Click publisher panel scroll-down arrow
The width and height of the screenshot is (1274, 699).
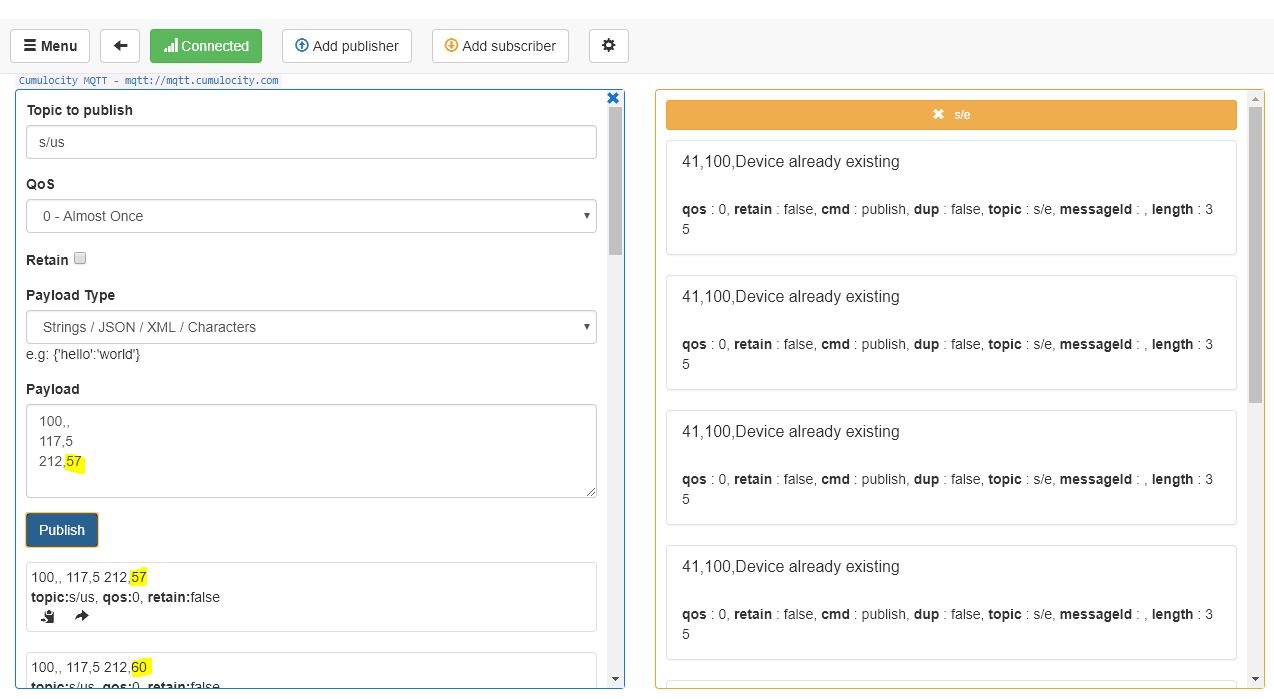(x=614, y=680)
